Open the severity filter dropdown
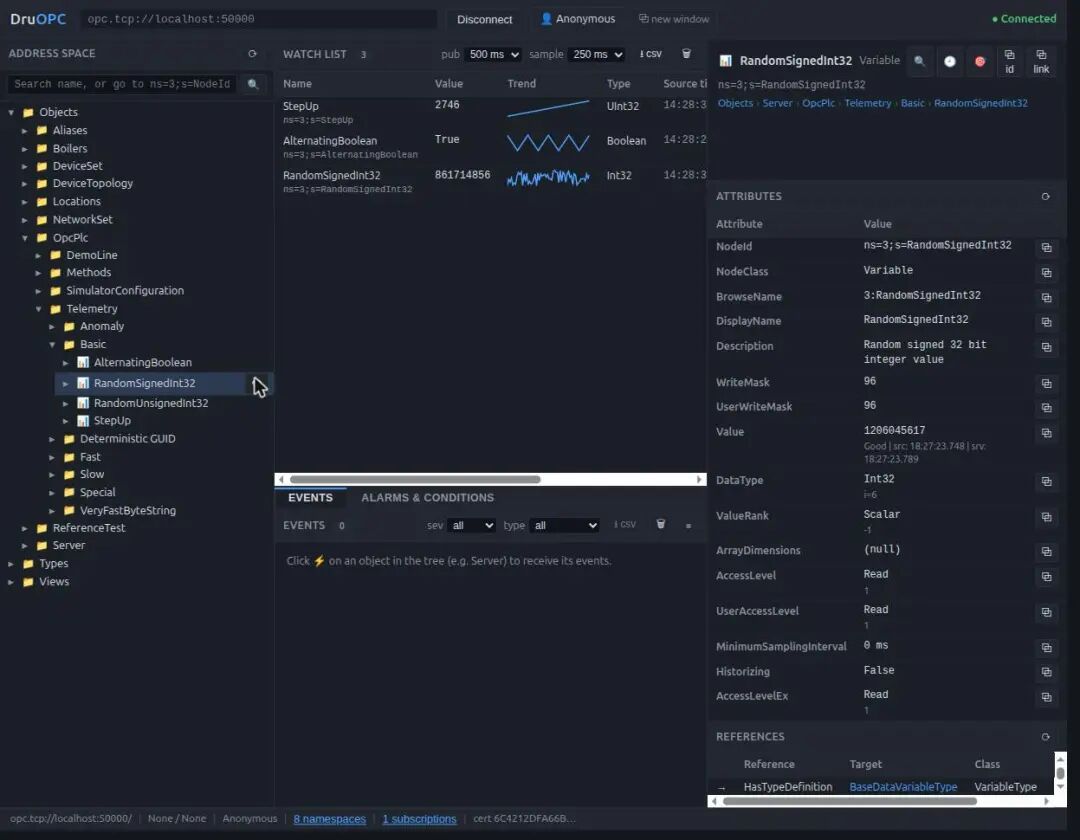This screenshot has width=1080, height=840. 472,525
